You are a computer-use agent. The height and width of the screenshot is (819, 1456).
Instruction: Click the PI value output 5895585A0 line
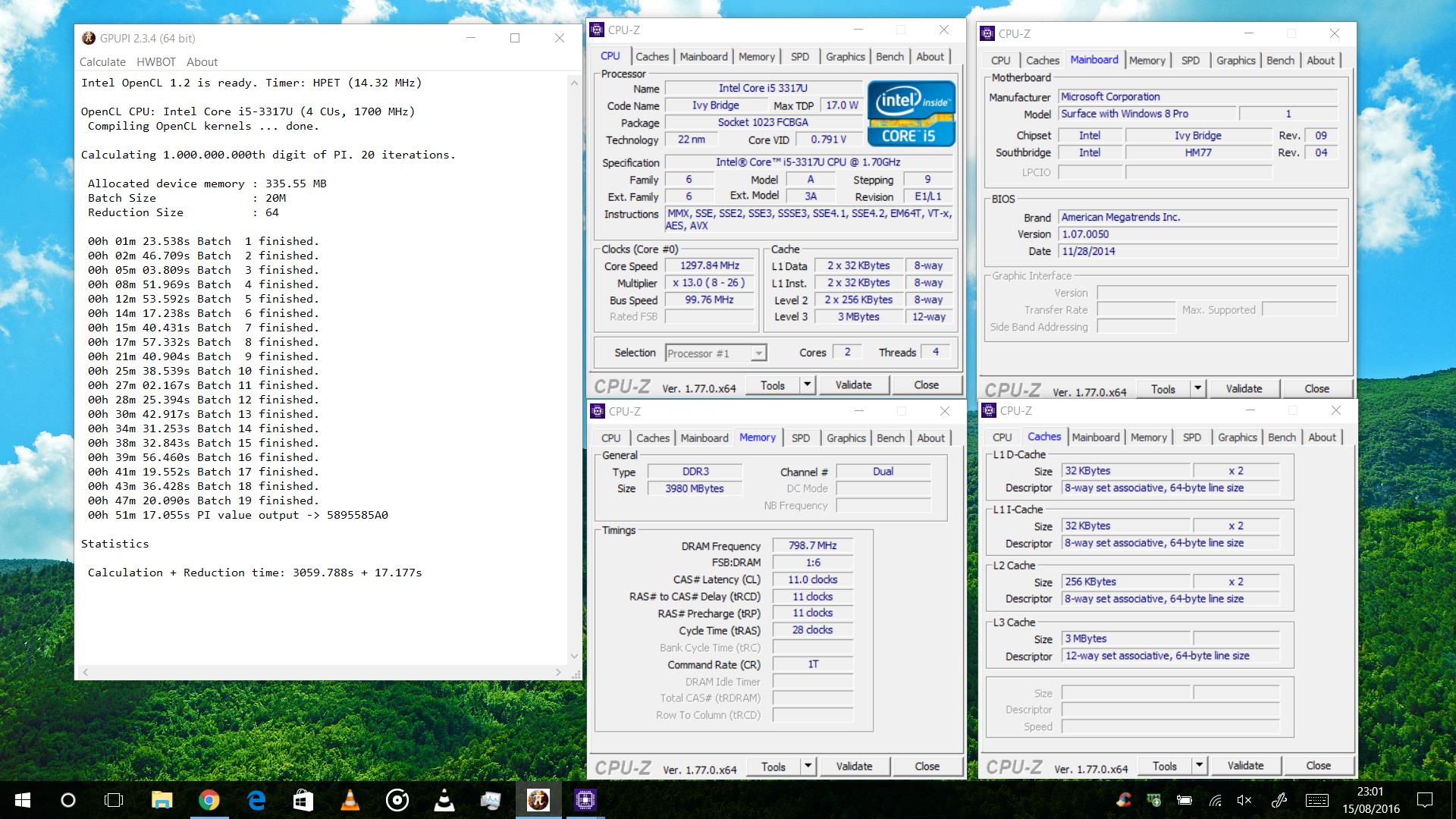tap(237, 515)
